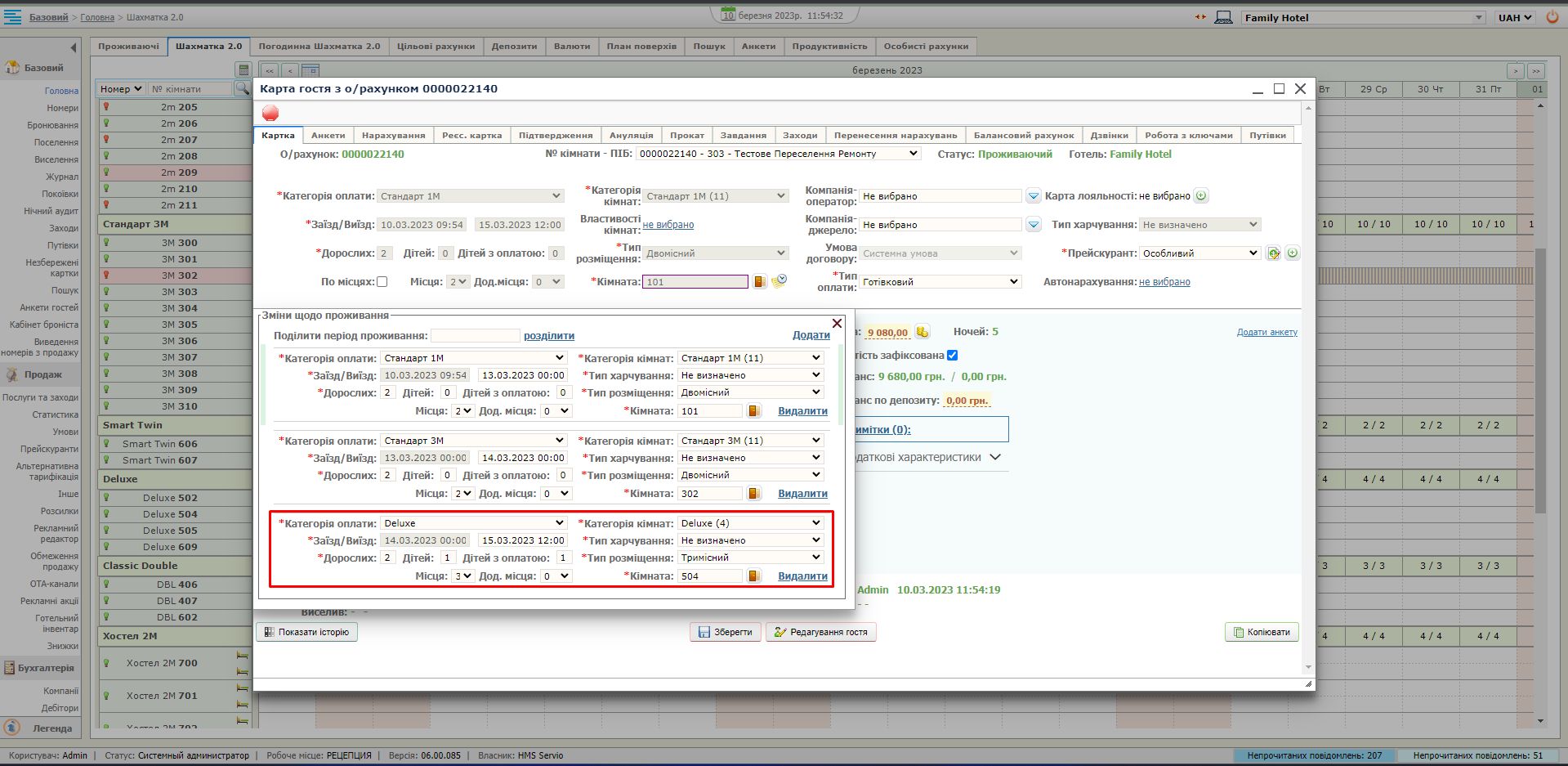Viewport: 1568px width, 766px height.
Task: Click the Зберегти button
Action: 725,632
